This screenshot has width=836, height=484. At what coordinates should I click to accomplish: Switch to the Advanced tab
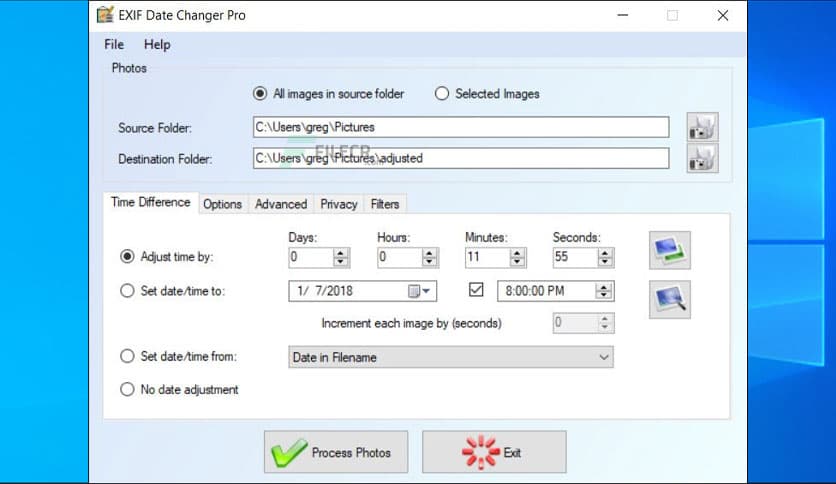(281, 204)
